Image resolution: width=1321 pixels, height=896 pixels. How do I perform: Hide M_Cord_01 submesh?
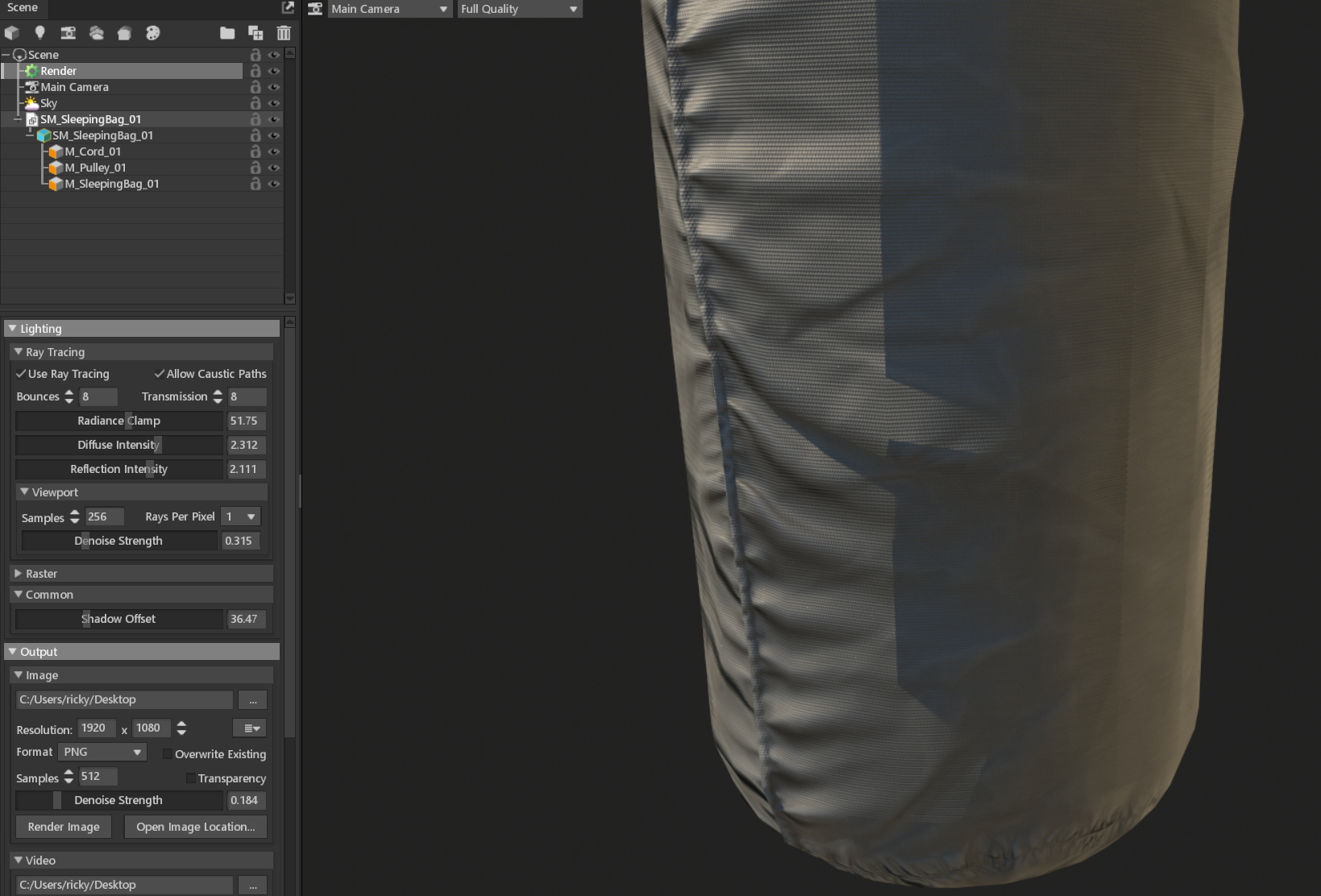pos(274,151)
